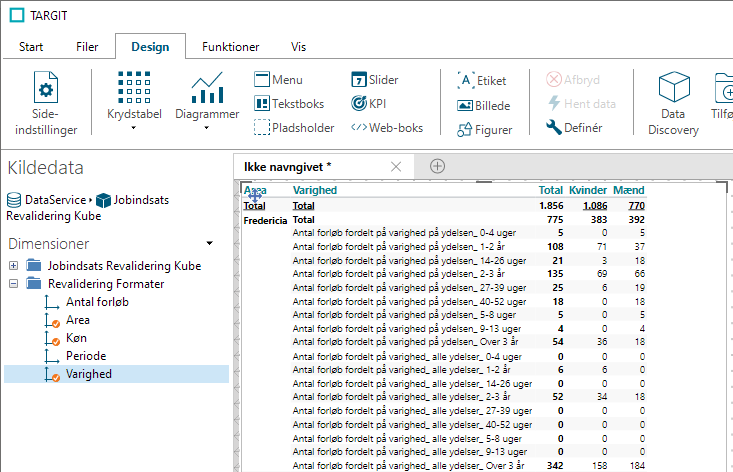
Task: Click the Jobindsats cube icon
Action: 103,200
